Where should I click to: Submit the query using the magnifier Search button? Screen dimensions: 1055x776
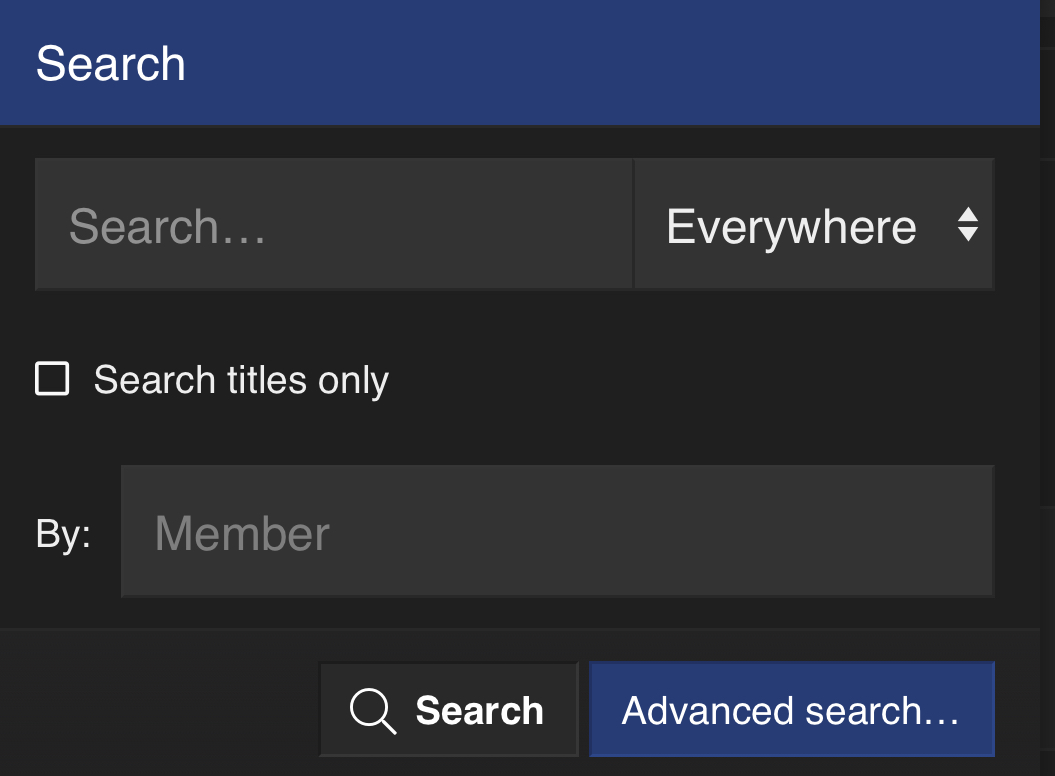tap(448, 710)
